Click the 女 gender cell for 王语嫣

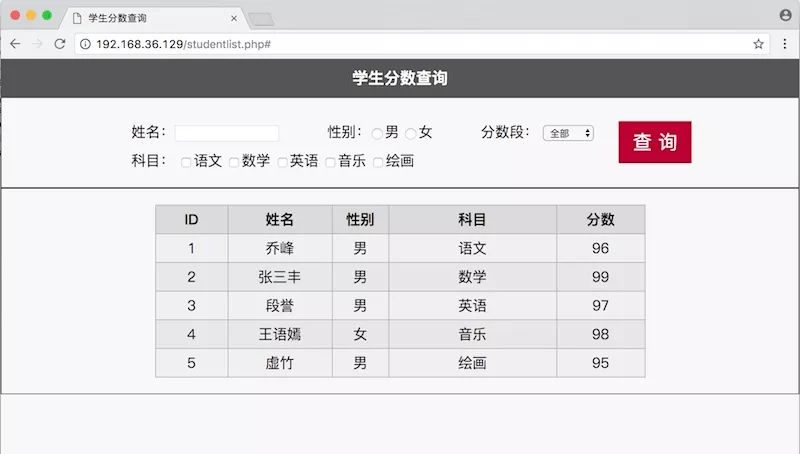[x=360, y=334]
